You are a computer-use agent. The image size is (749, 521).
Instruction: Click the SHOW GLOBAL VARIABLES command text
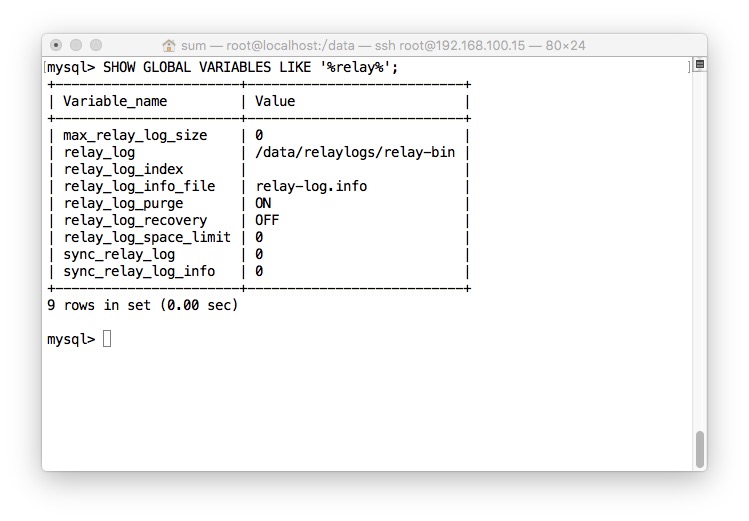[250, 67]
